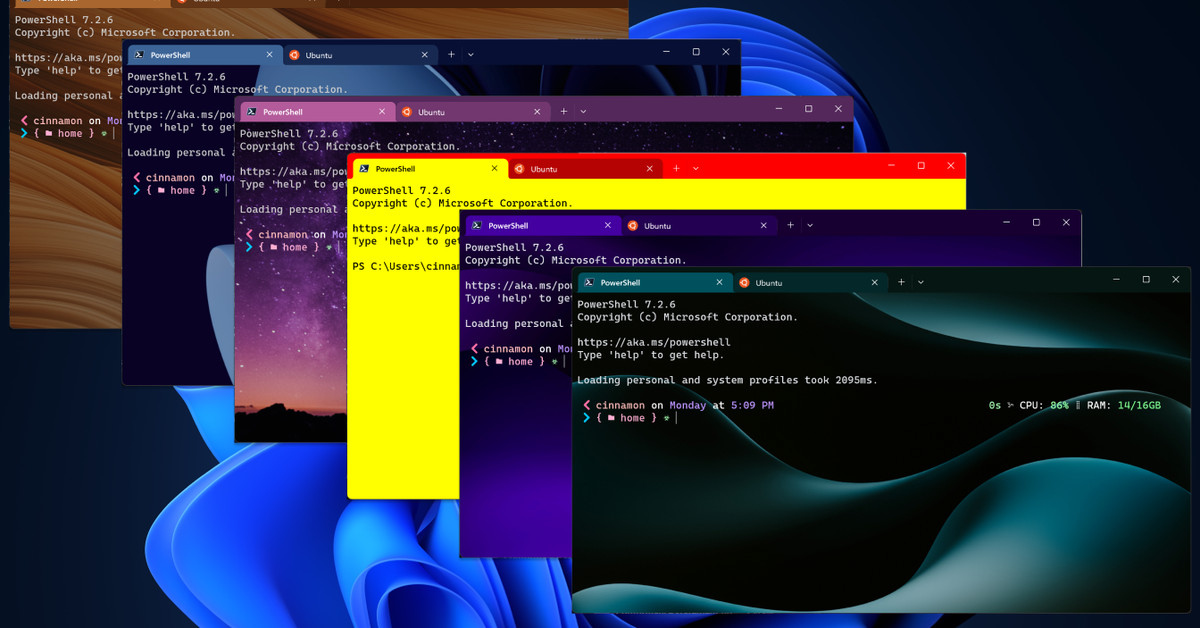Close the Ubuntu tab in the galaxy window

pyautogui.click(x=536, y=111)
